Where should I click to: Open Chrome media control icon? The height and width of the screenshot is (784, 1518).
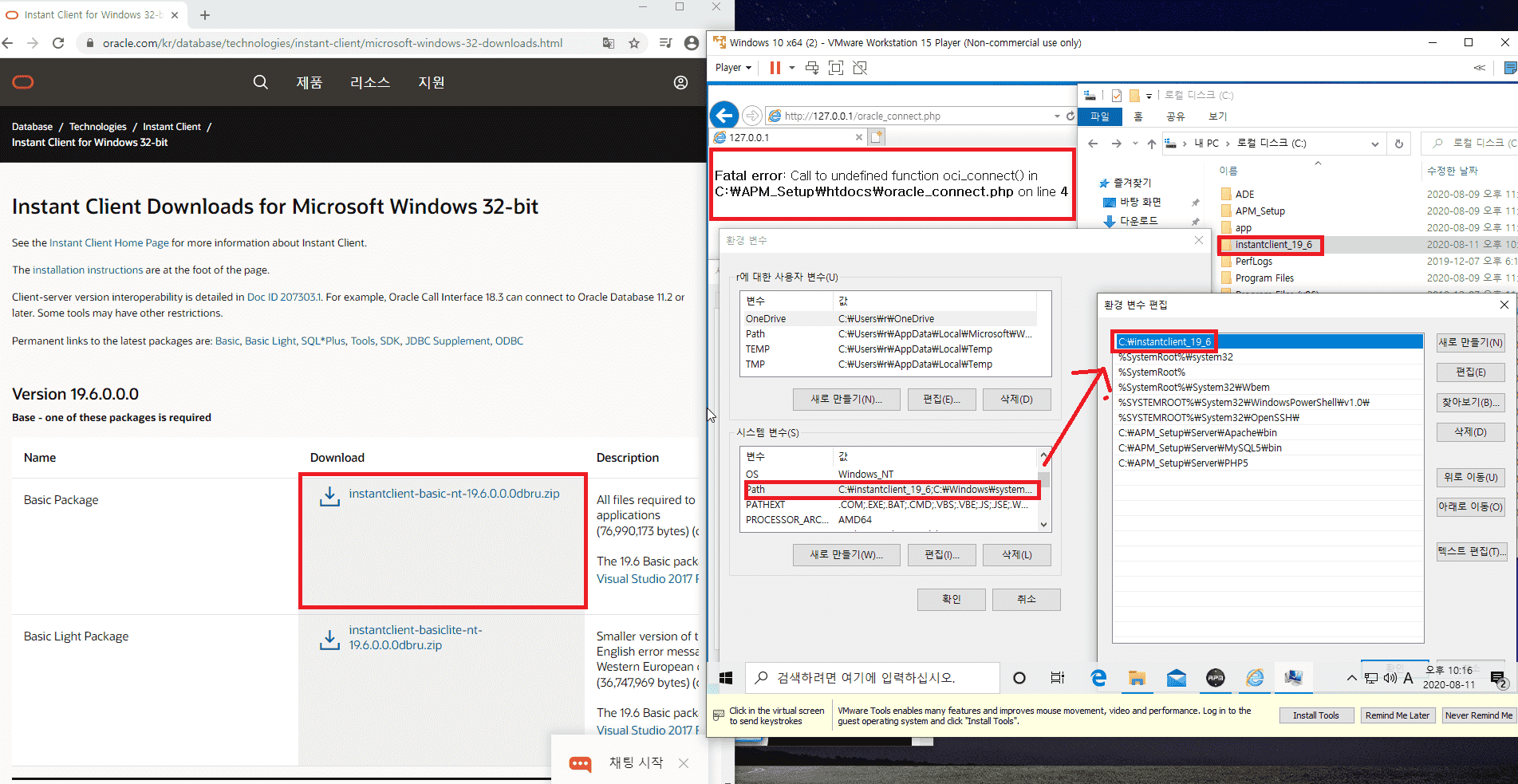tap(666, 43)
